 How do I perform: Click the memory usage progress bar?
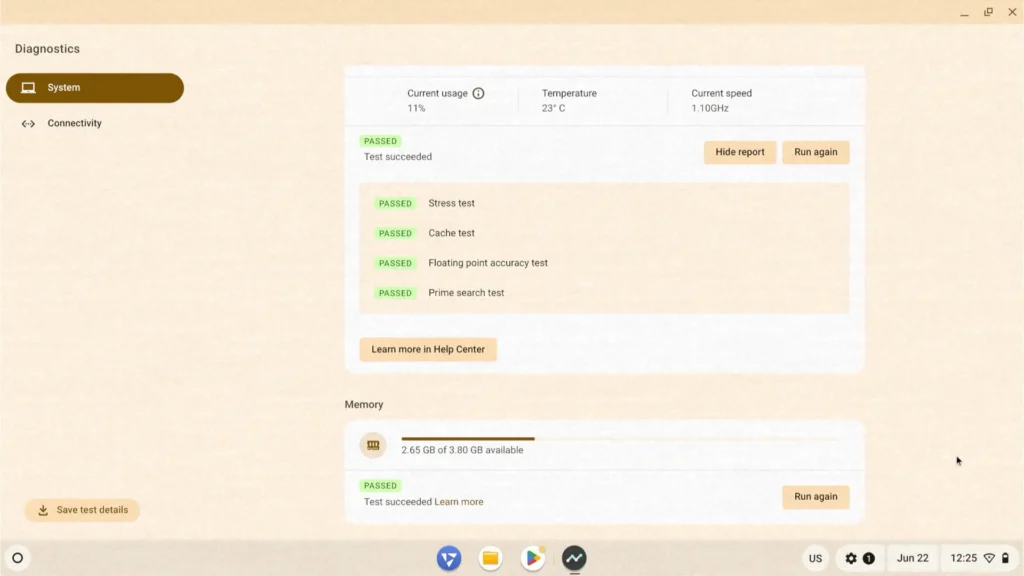tap(620, 439)
